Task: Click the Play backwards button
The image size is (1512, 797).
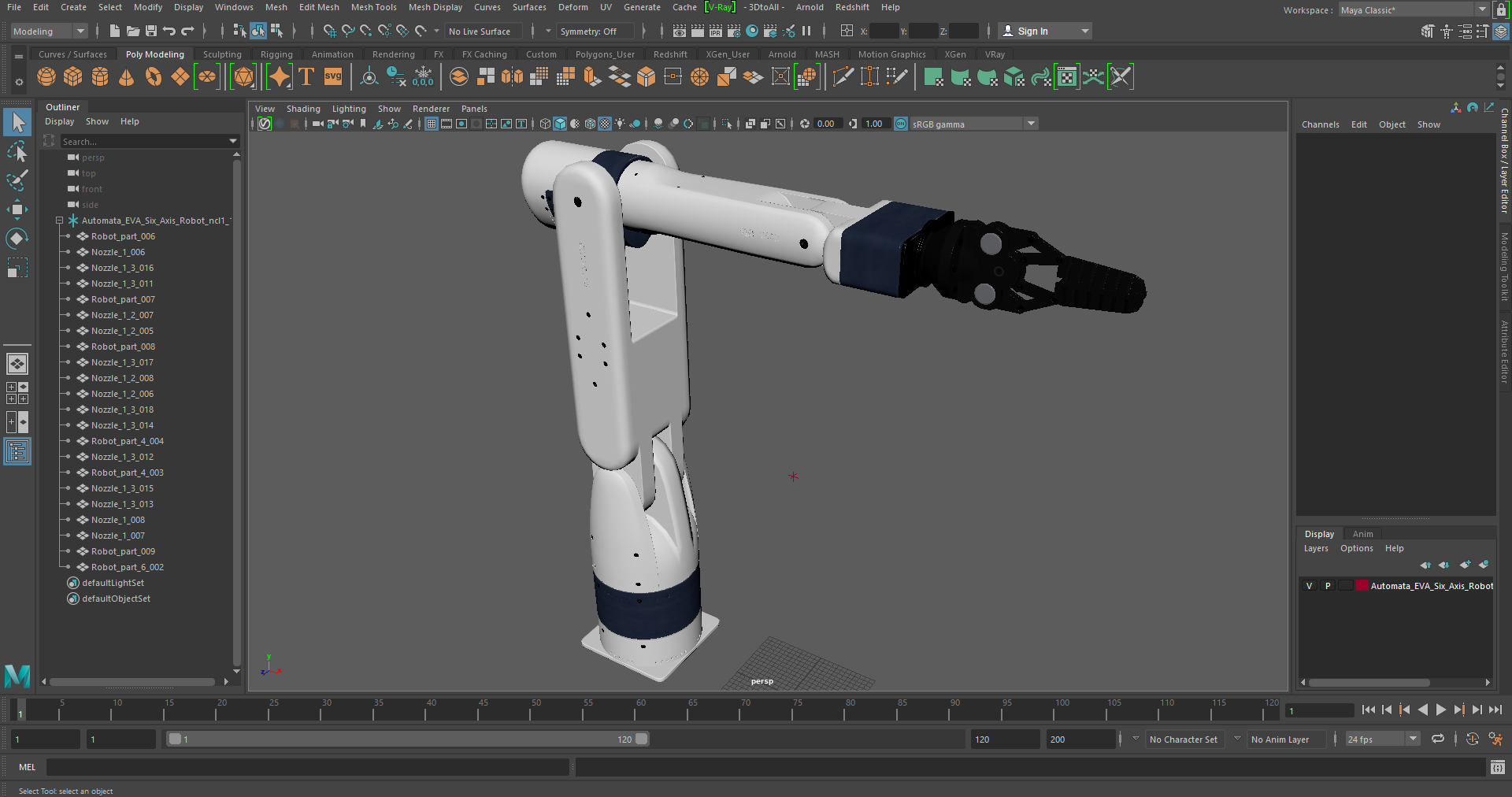Action: 1422,710
